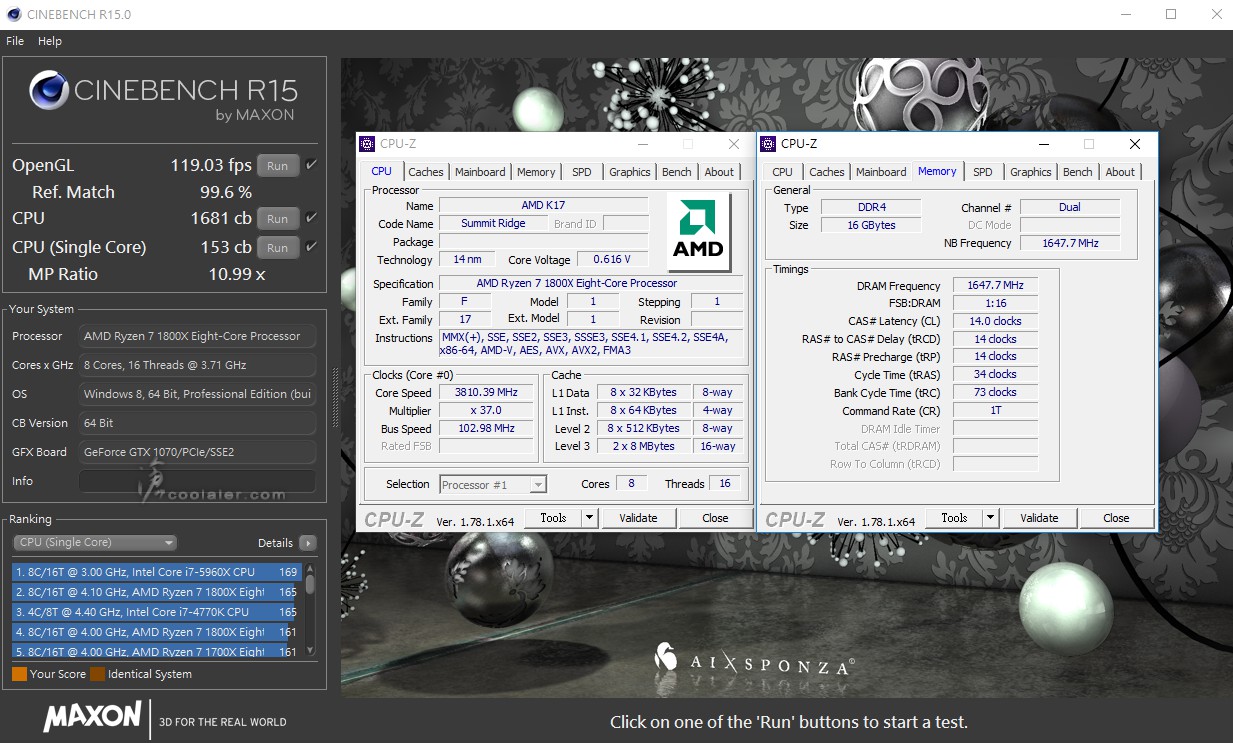Click the orange Your Score legend swatch
1233x743 pixels.
coord(19,674)
